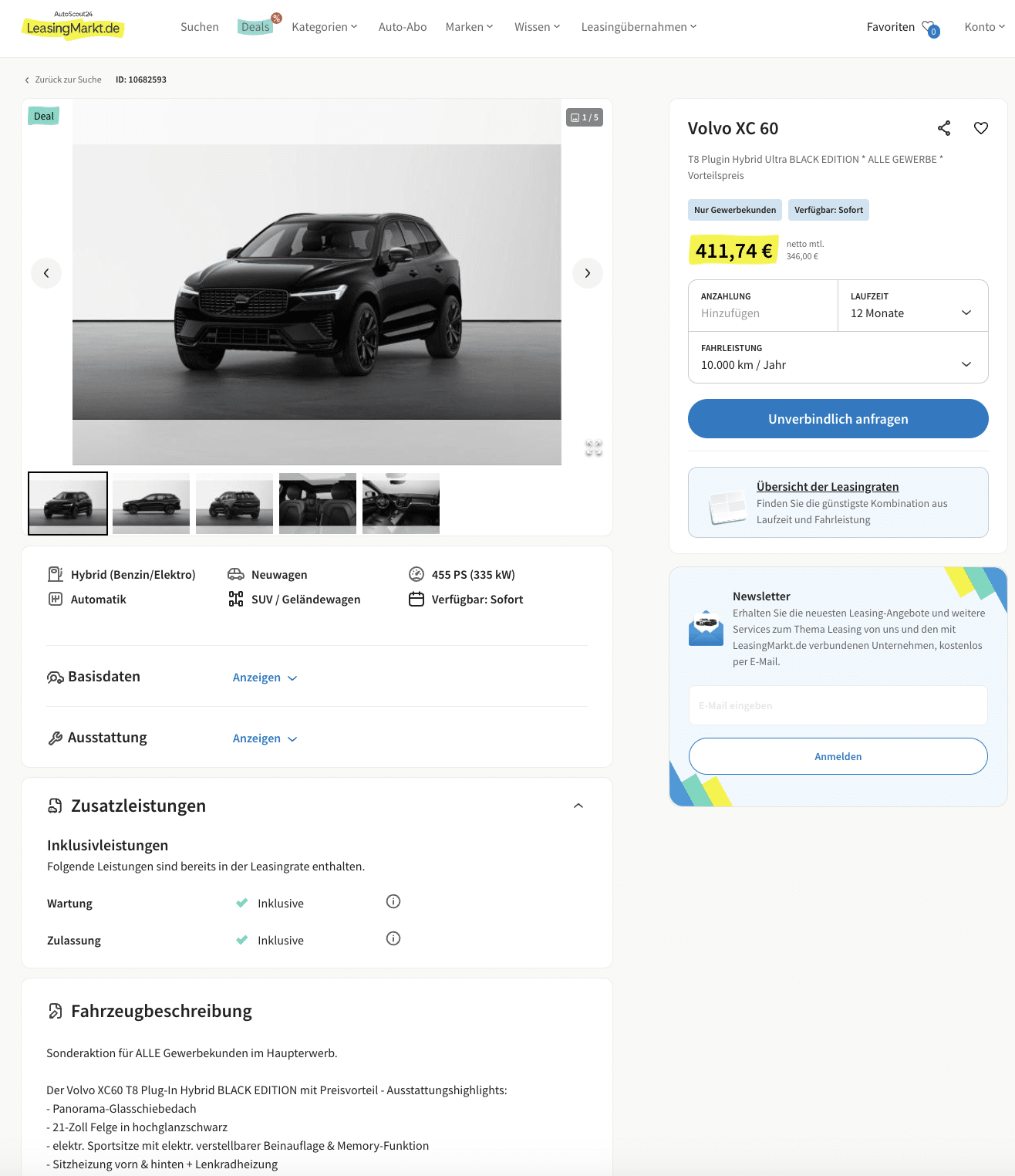Share this Volvo XC 60 listing
The image size is (1015, 1176).
[944, 128]
